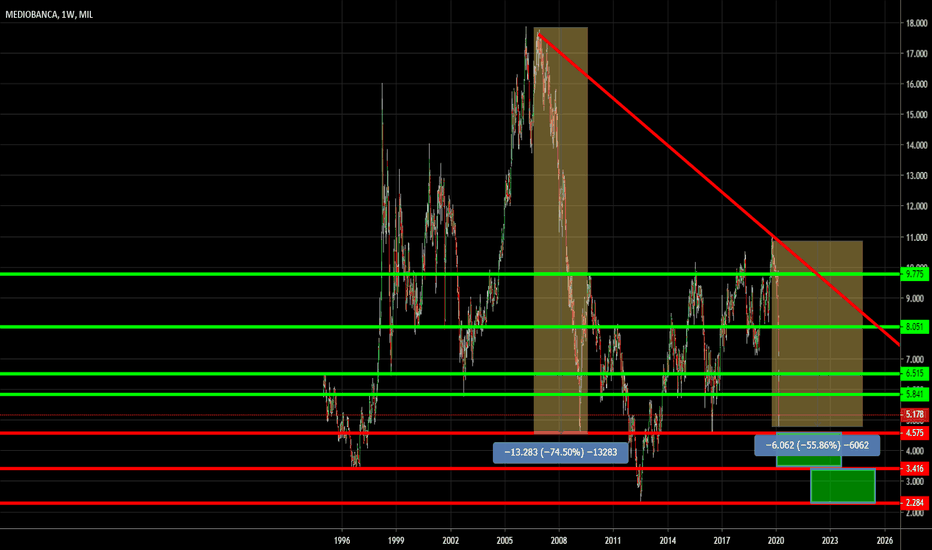This screenshot has width=932, height=550.
Task: Click the 5.178 current price label
Action: pyautogui.click(x=915, y=414)
